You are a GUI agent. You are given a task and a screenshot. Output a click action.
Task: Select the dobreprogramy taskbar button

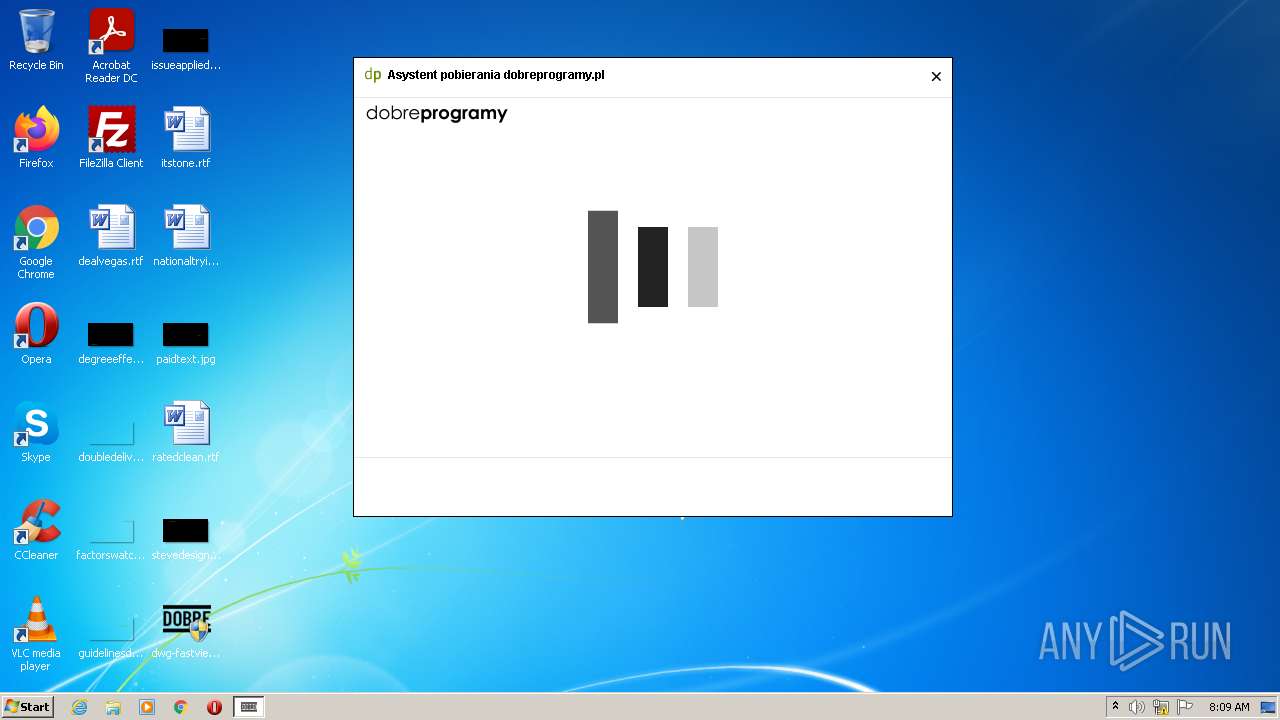249,707
